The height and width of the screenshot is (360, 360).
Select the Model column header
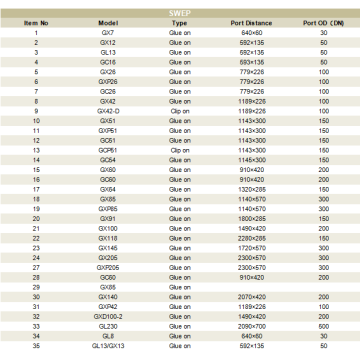click(x=108, y=23)
